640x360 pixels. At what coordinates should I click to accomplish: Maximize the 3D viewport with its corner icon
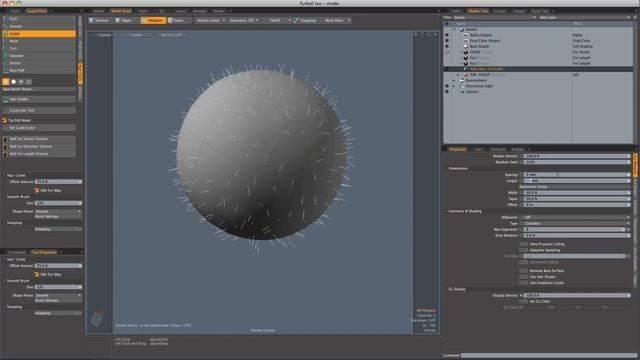pos(435,35)
